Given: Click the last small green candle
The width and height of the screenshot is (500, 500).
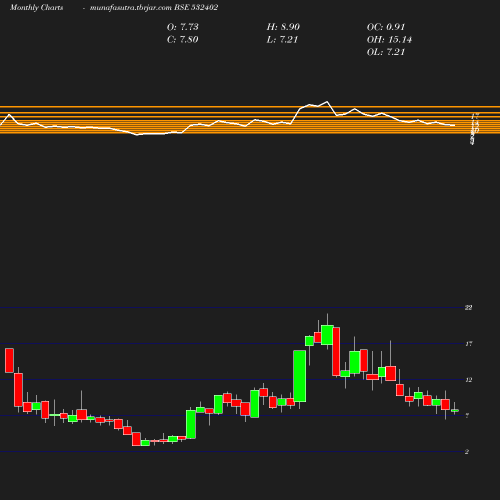Looking at the screenshot, I should point(455,410).
